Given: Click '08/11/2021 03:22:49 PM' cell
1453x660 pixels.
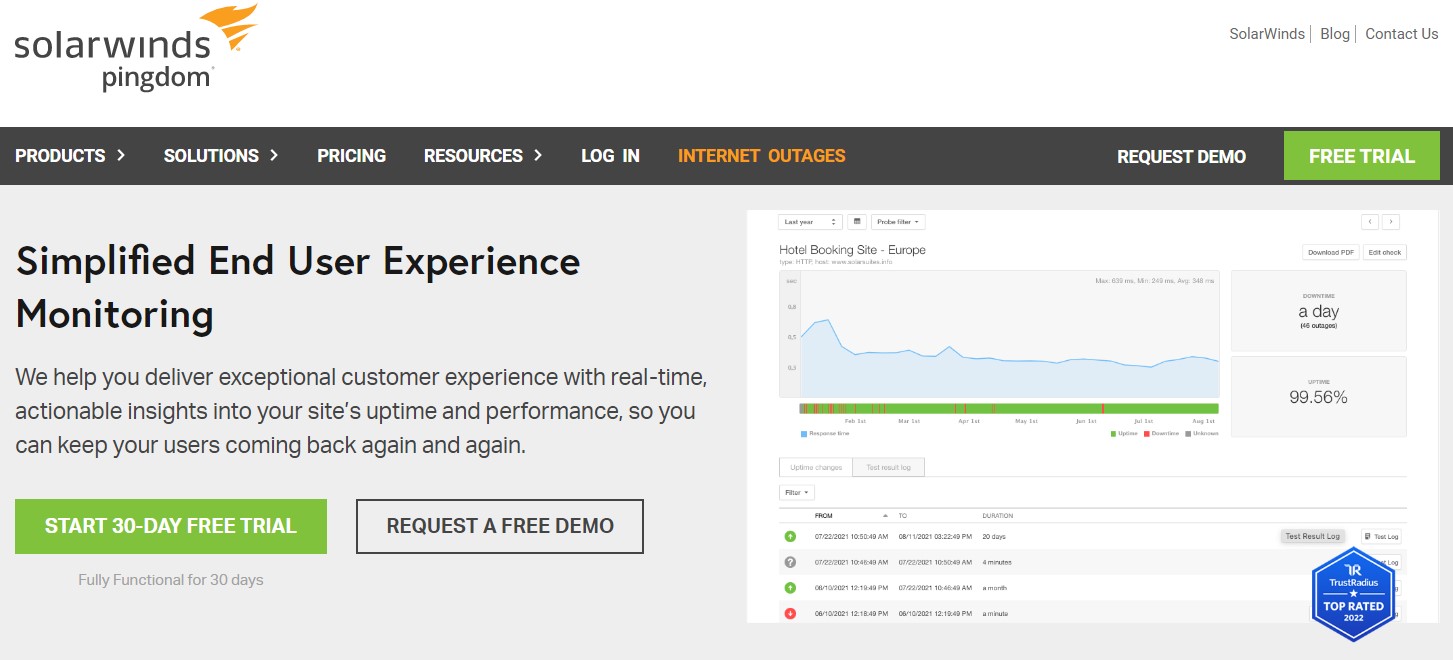Looking at the screenshot, I should point(934,537).
